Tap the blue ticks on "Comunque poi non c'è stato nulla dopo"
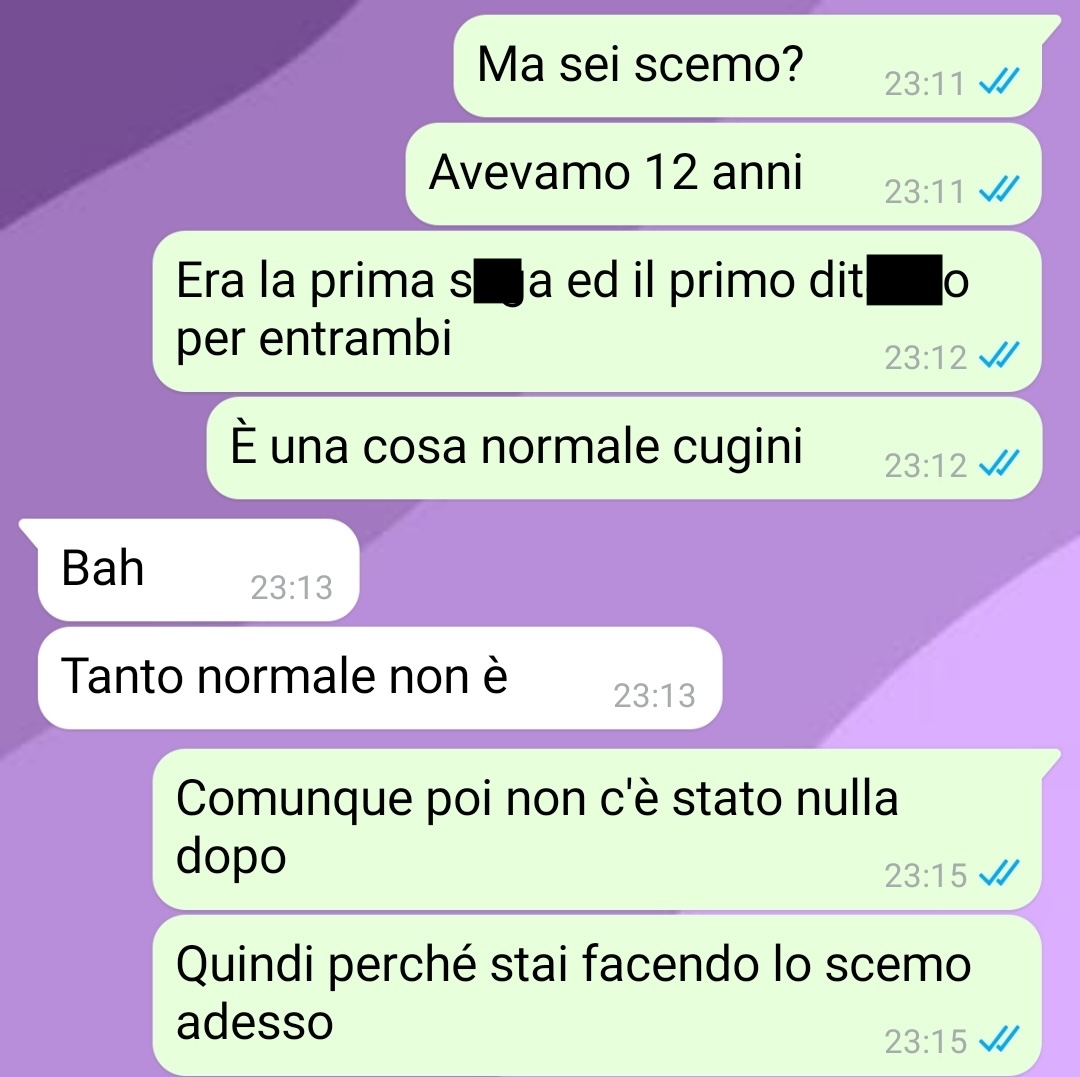 pos(999,873)
